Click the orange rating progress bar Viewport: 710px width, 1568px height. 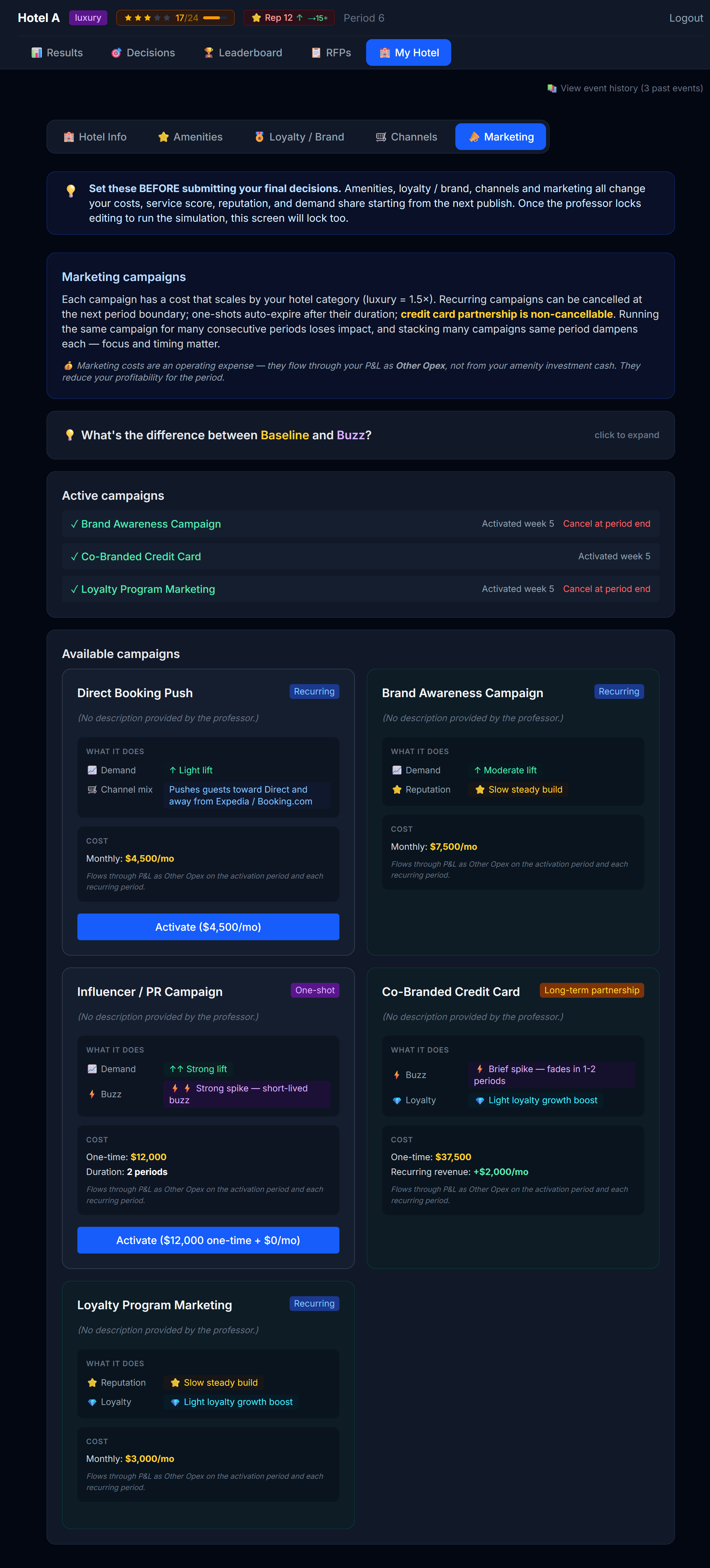(x=215, y=18)
